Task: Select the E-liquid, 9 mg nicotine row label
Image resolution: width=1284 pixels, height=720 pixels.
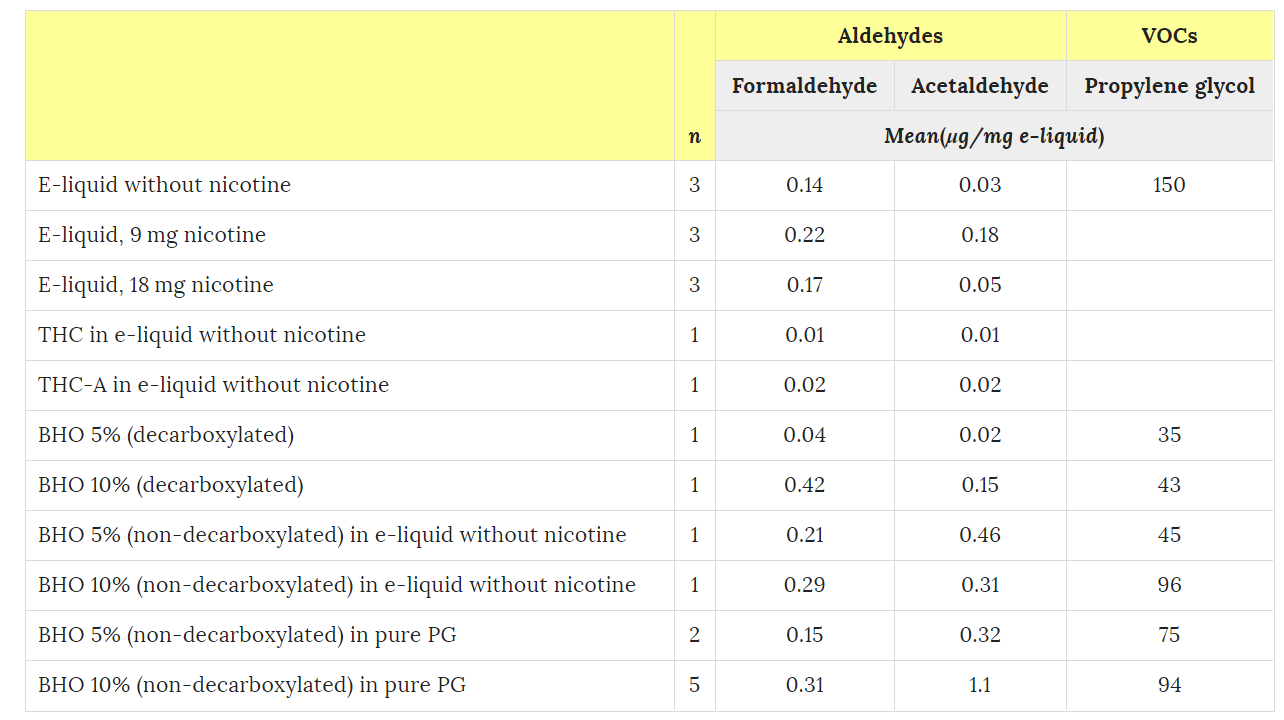Action: tap(152, 235)
